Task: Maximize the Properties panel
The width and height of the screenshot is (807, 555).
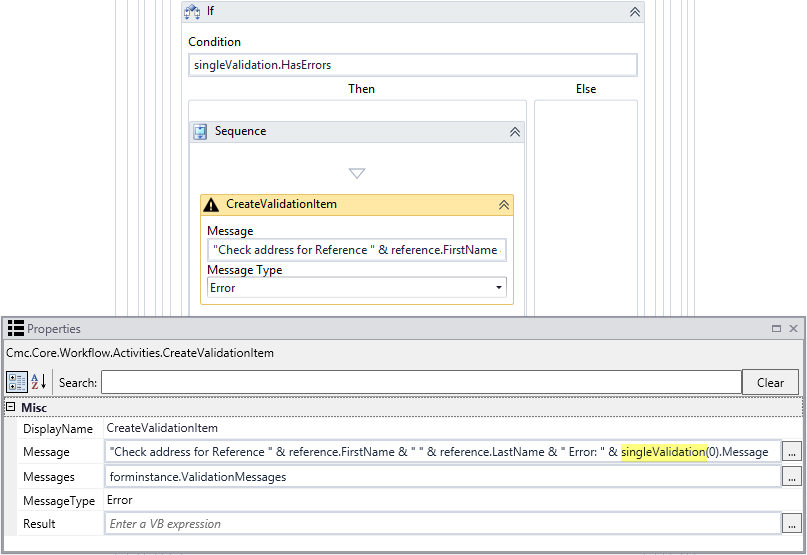Action: point(776,328)
